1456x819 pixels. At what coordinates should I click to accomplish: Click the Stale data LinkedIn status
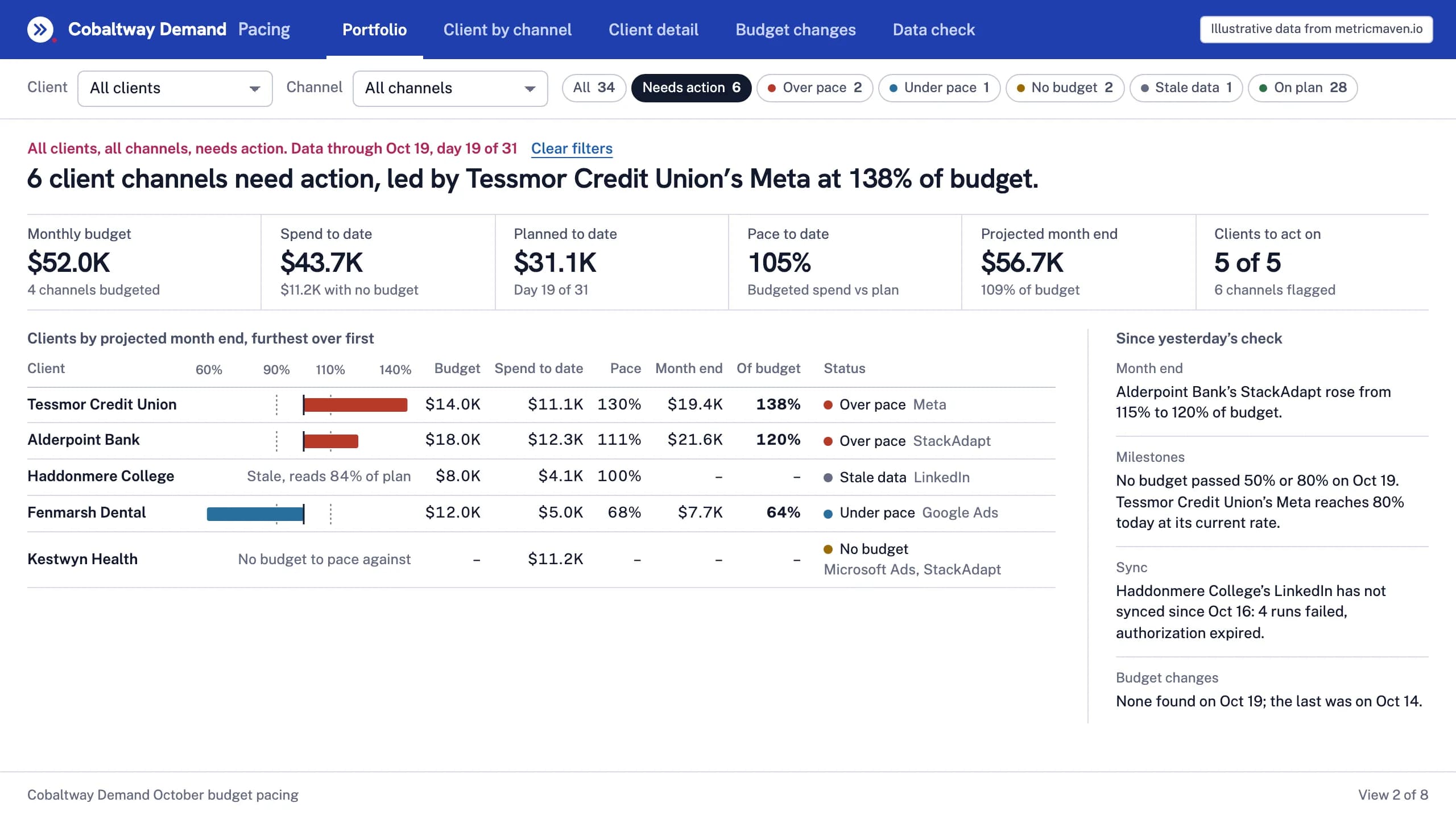897,477
